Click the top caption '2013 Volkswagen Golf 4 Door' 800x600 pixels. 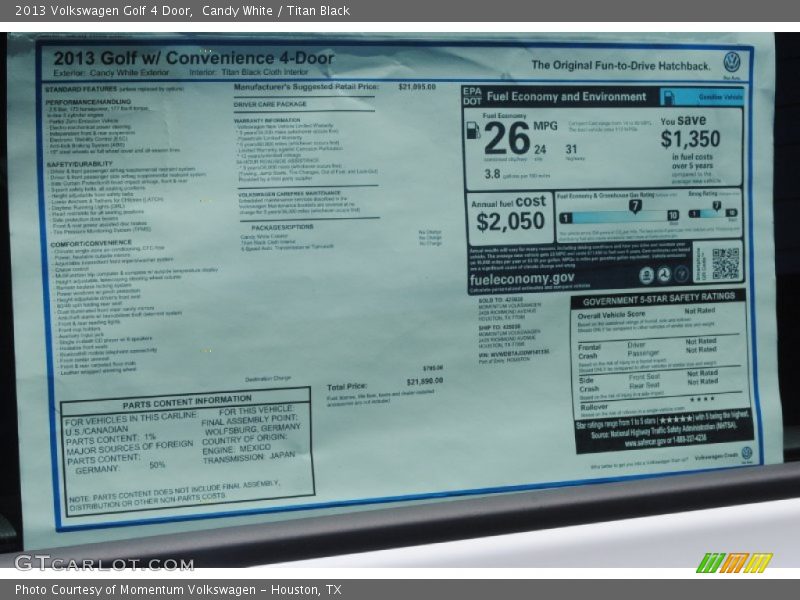click(x=104, y=11)
